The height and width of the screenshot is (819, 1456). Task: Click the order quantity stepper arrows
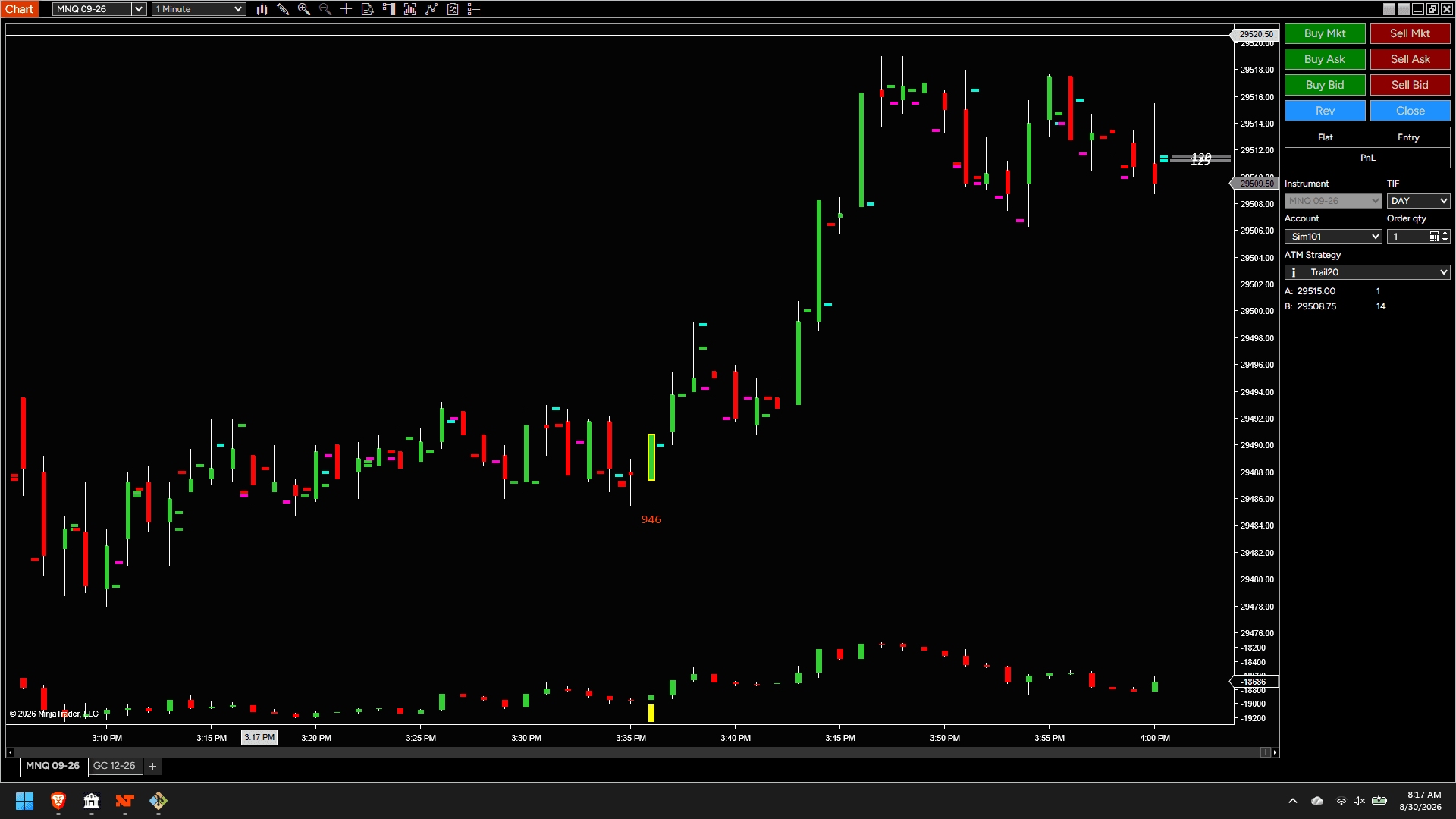1445,237
